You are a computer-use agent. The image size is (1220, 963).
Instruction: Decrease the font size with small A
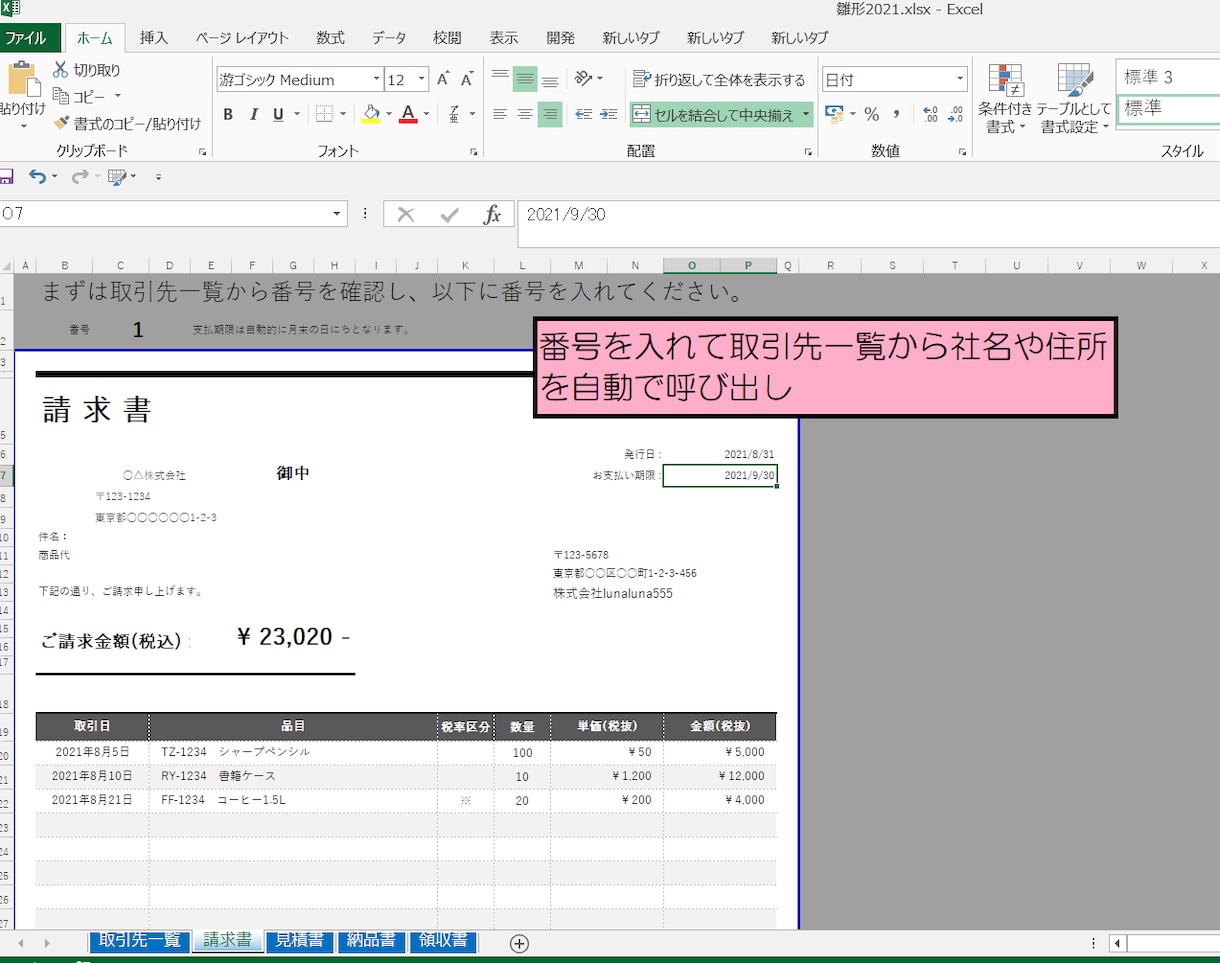[x=466, y=80]
